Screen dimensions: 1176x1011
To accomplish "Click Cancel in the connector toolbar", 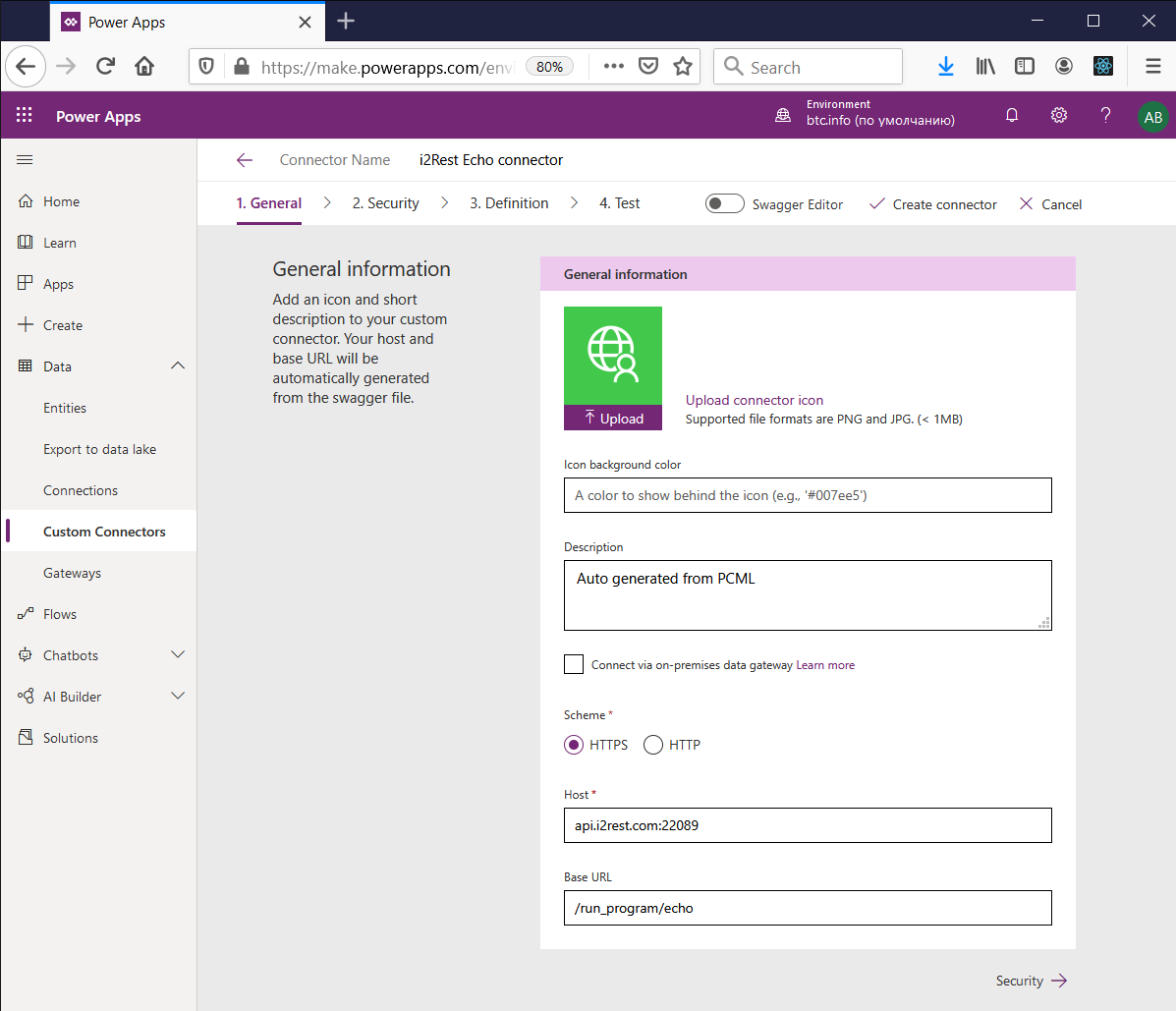I will point(1051,204).
